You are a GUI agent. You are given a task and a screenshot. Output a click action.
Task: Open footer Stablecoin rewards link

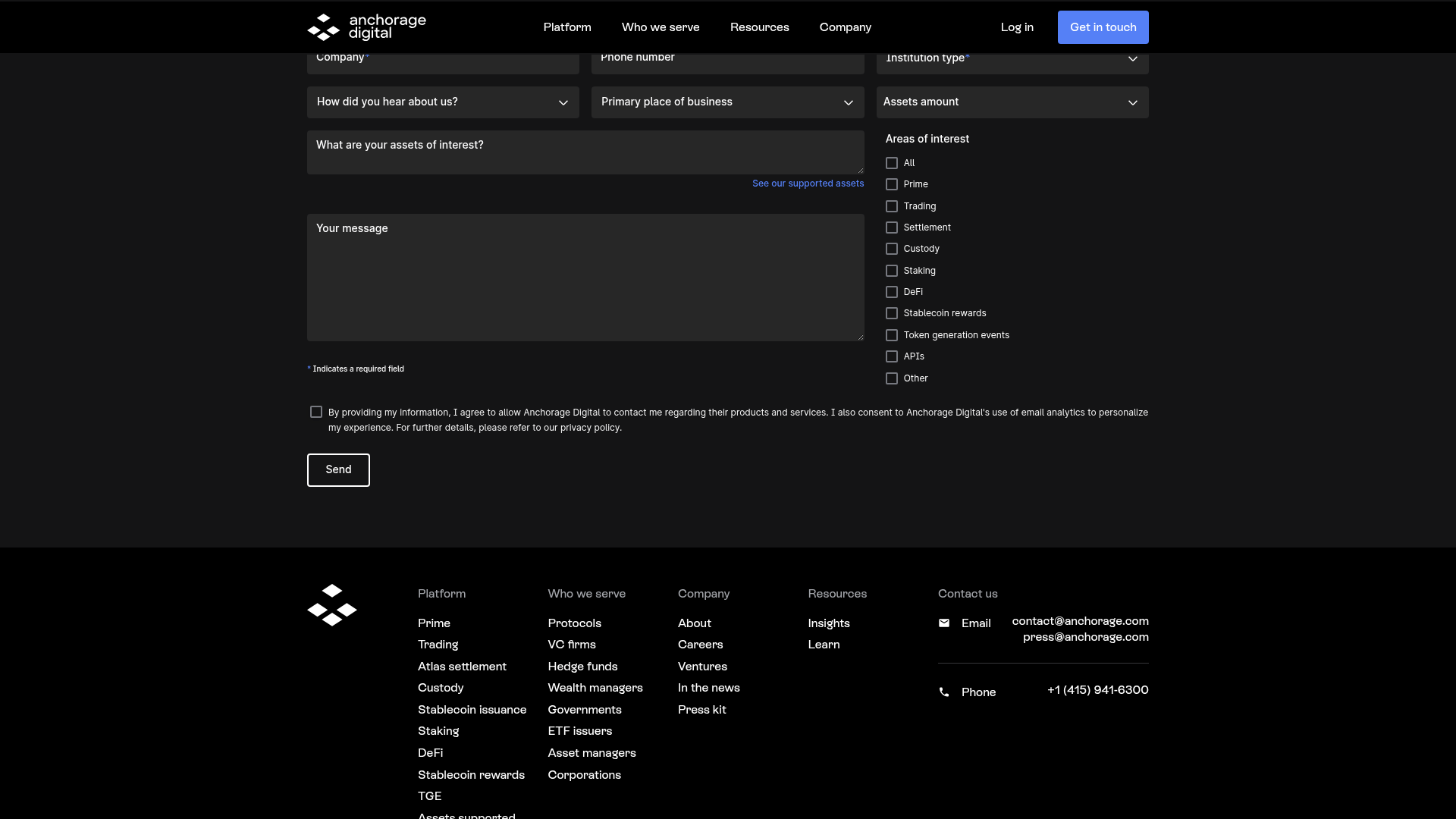point(471,775)
